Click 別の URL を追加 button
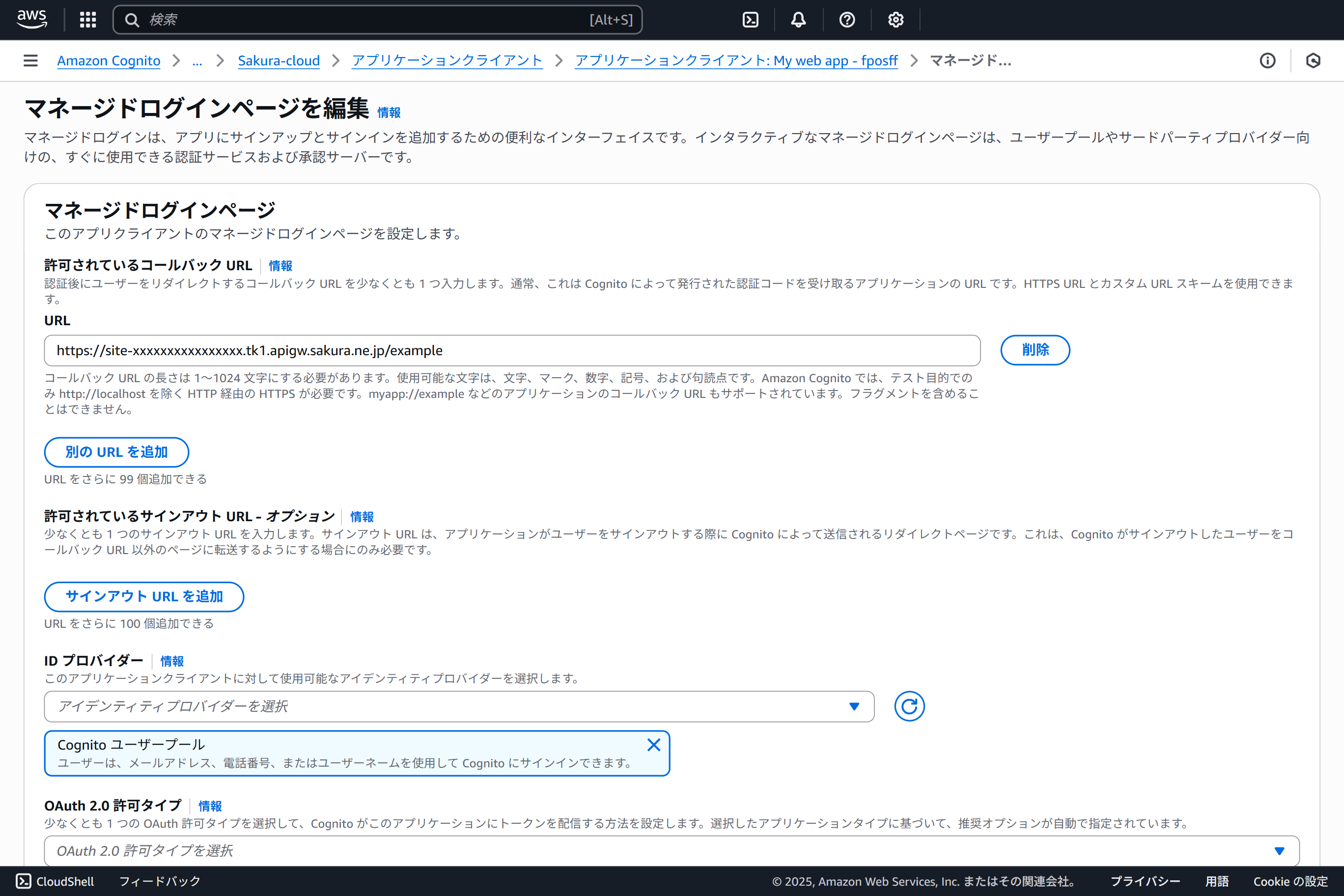The width and height of the screenshot is (1344, 896). click(x=116, y=452)
